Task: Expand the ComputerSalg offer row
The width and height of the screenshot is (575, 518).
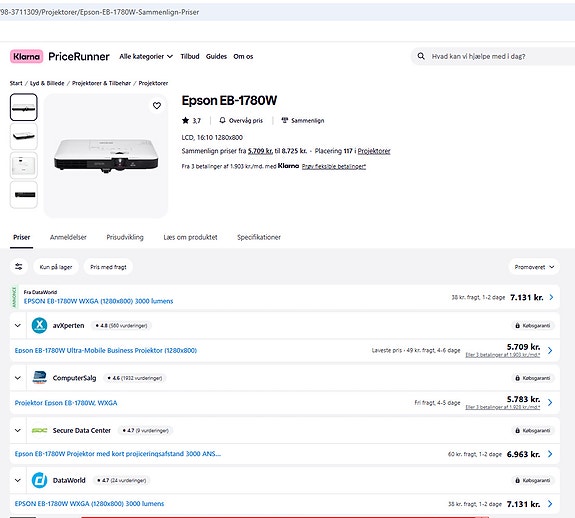Action: point(18,378)
